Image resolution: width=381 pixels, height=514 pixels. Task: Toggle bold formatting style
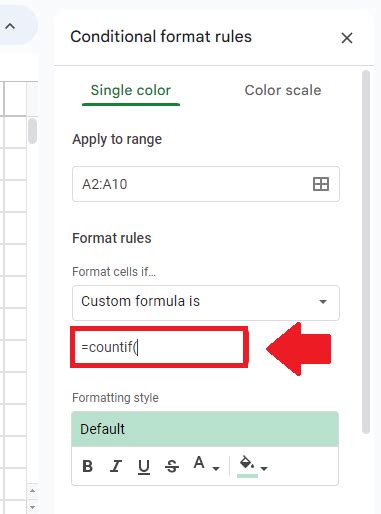87,466
